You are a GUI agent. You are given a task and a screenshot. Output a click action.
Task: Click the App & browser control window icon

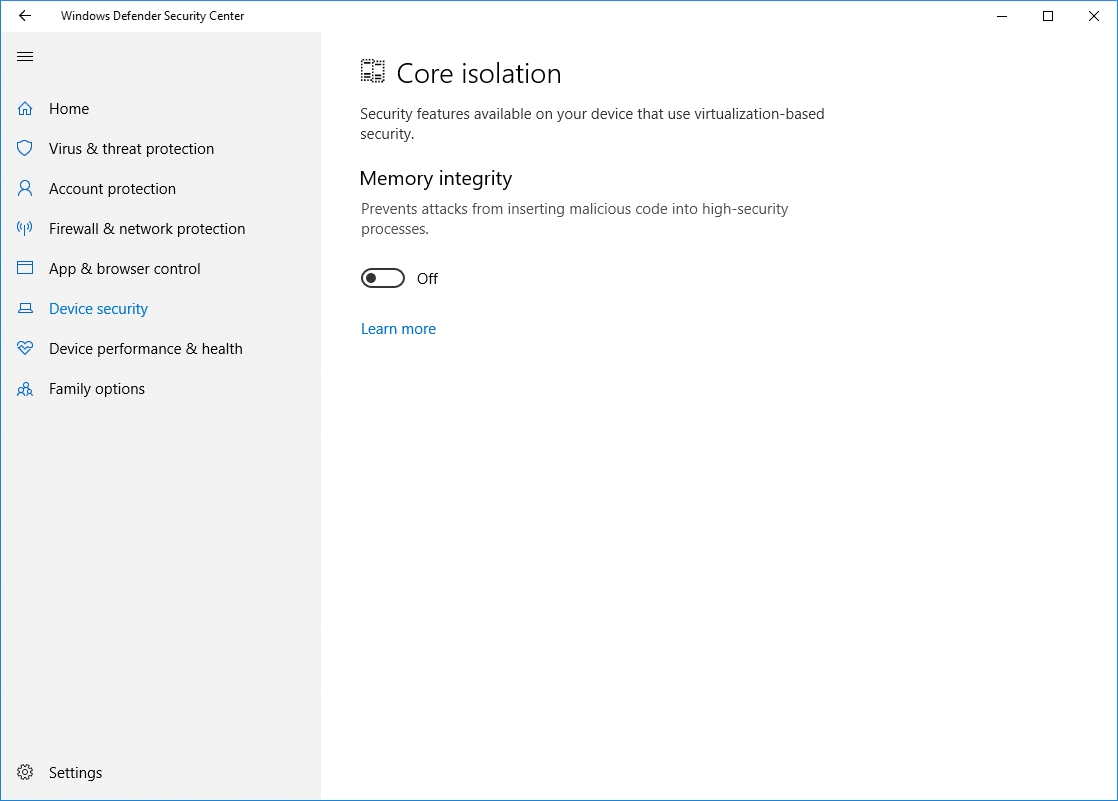click(x=25, y=269)
